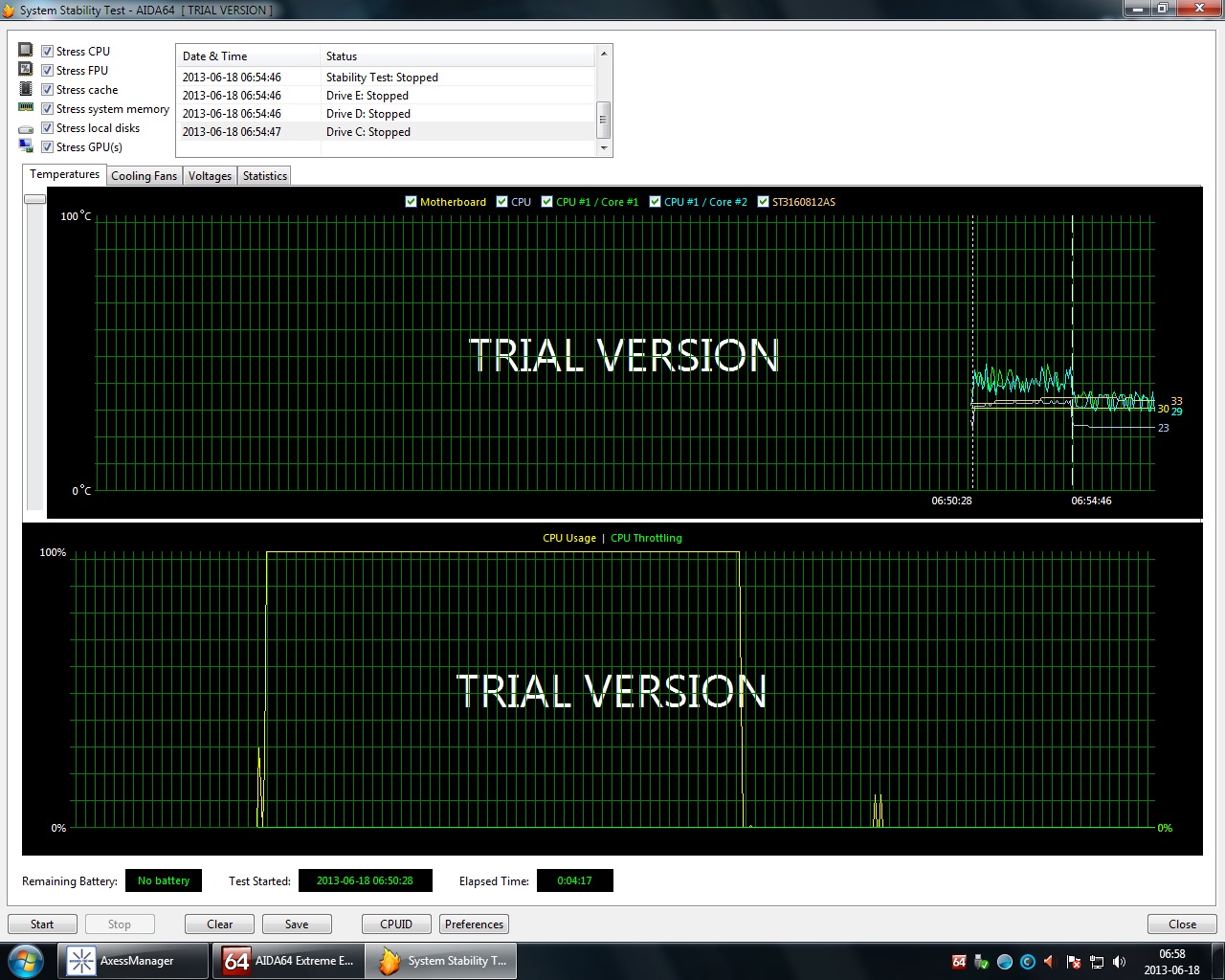Uncheck the Stress system memory checkbox
Screen dimensions: 1225x980
point(48,108)
